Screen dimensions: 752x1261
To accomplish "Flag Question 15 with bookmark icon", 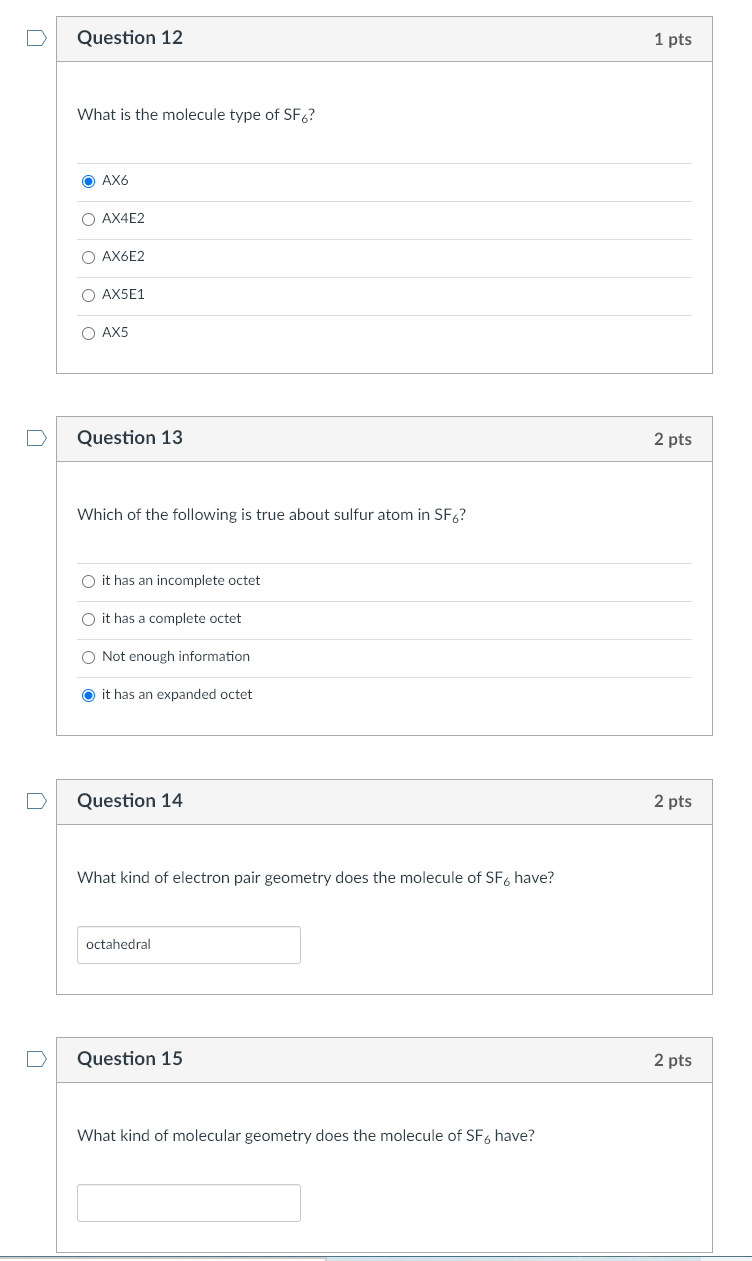I will click(36, 1060).
